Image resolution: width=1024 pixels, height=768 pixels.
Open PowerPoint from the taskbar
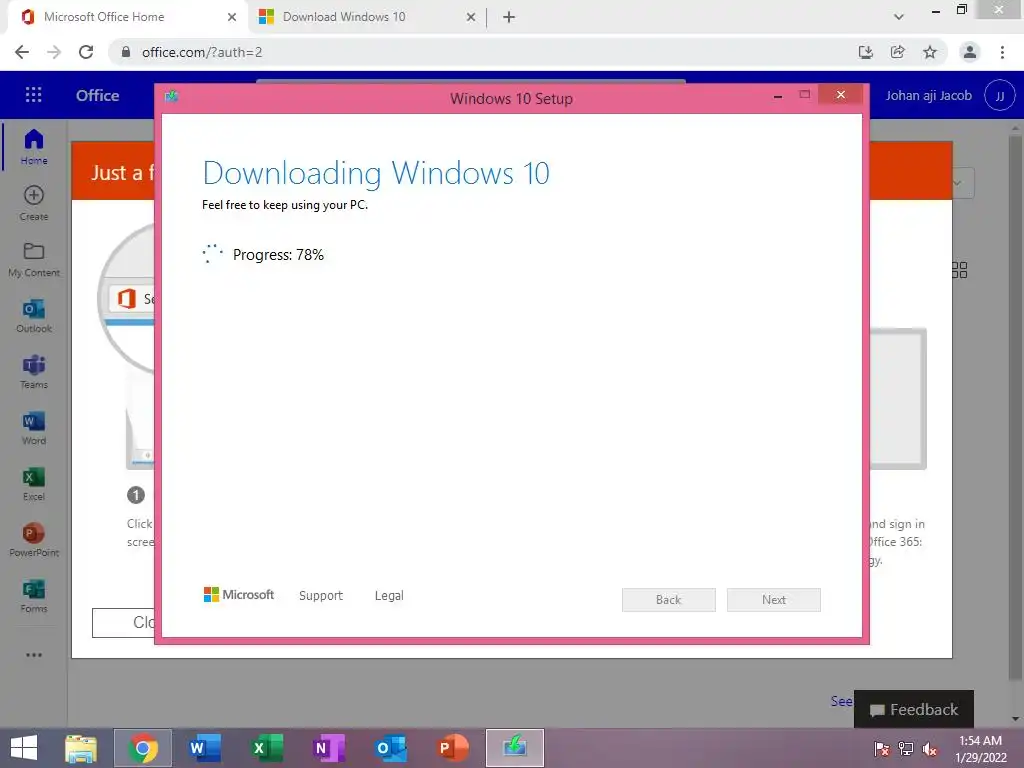(x=453, y=748)
